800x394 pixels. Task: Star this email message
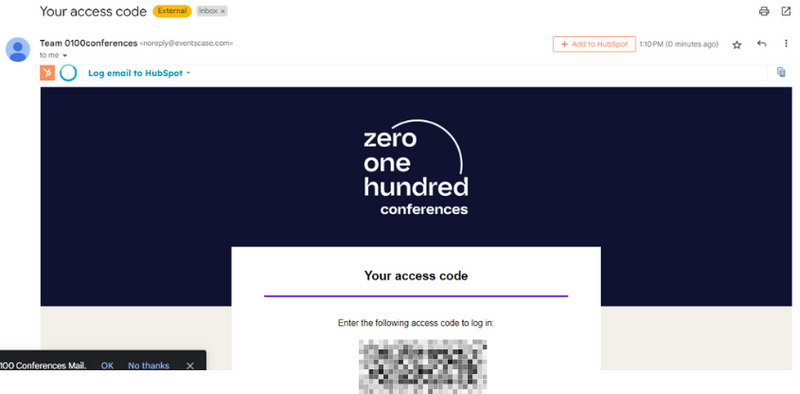[737, 45]
